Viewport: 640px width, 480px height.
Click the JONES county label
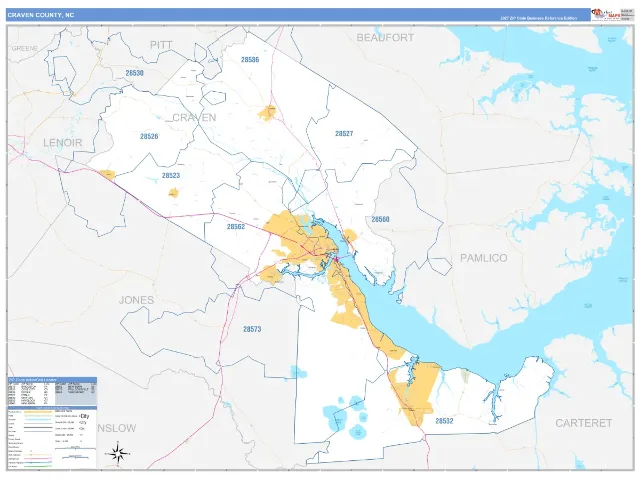pyautogui.click(x=136, y=300)
